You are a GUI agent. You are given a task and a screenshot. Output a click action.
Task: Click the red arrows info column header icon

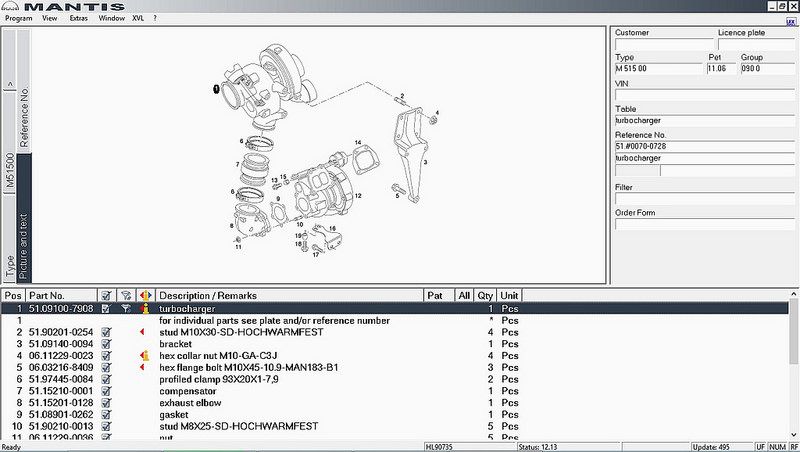145,295
